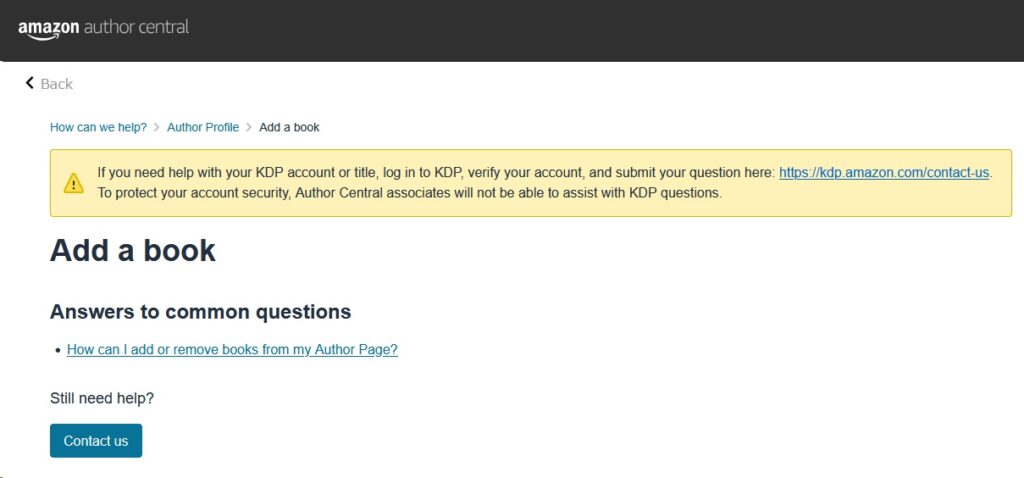Navigate to Author Profile breadcrumb

click(x=203, y=127)
